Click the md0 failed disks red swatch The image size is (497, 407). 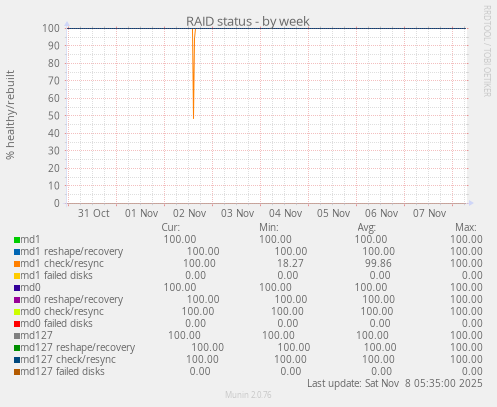coord(17,324)
